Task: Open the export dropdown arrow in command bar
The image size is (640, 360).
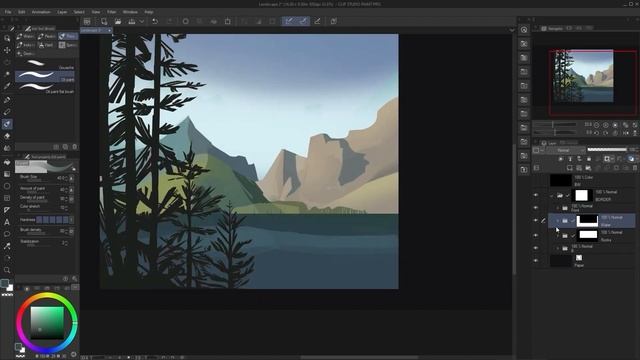Action: pos(142,21)
